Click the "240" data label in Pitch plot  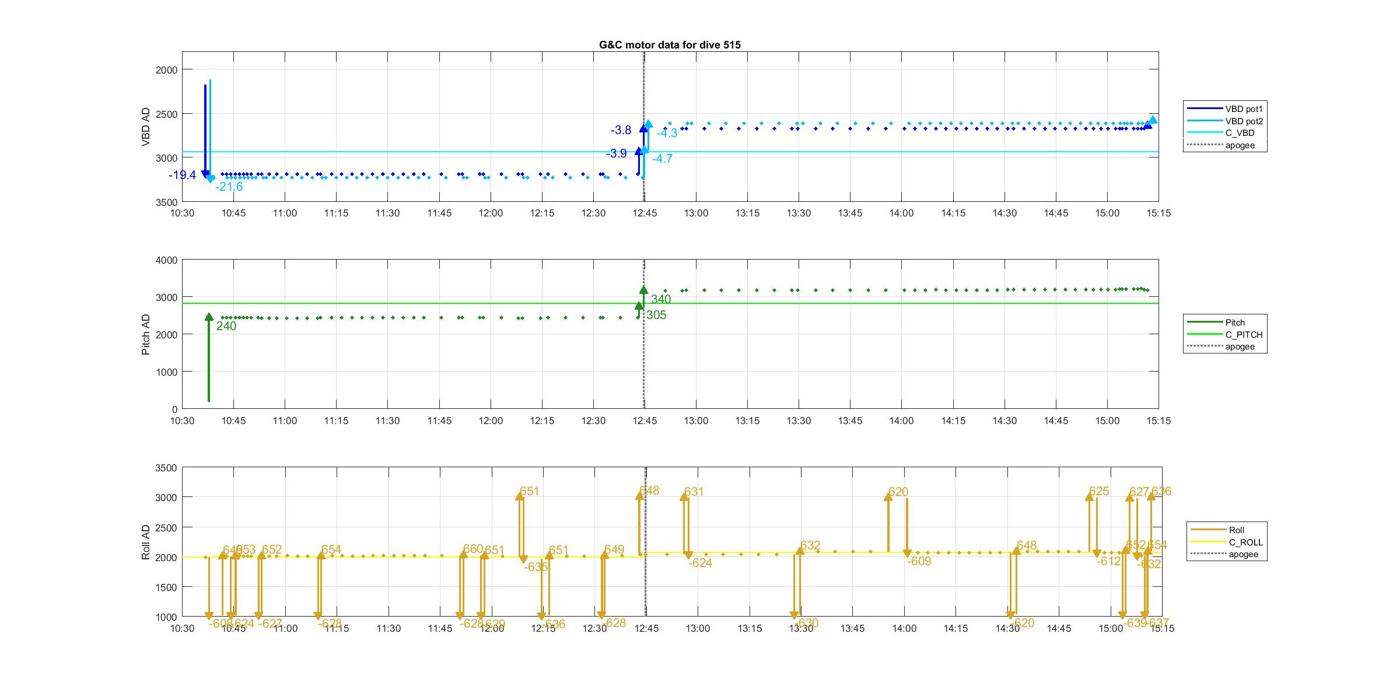226,326
